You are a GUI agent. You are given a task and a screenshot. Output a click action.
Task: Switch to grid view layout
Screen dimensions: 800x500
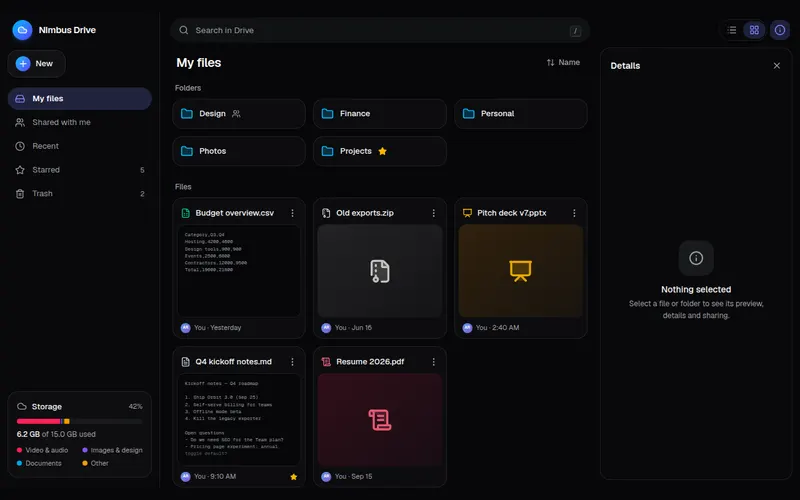tap(754, 30)
